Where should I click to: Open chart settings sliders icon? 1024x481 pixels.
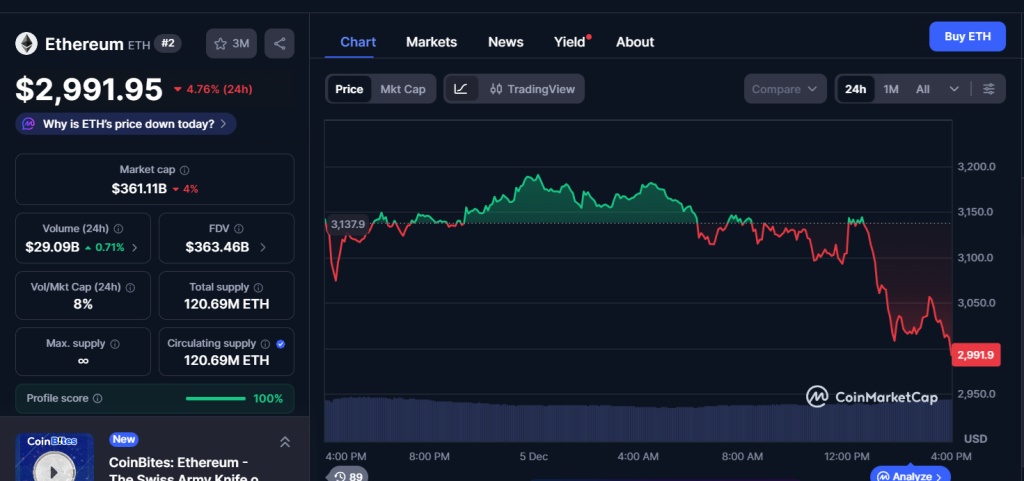pyautogui.click(x=989, y=89)
